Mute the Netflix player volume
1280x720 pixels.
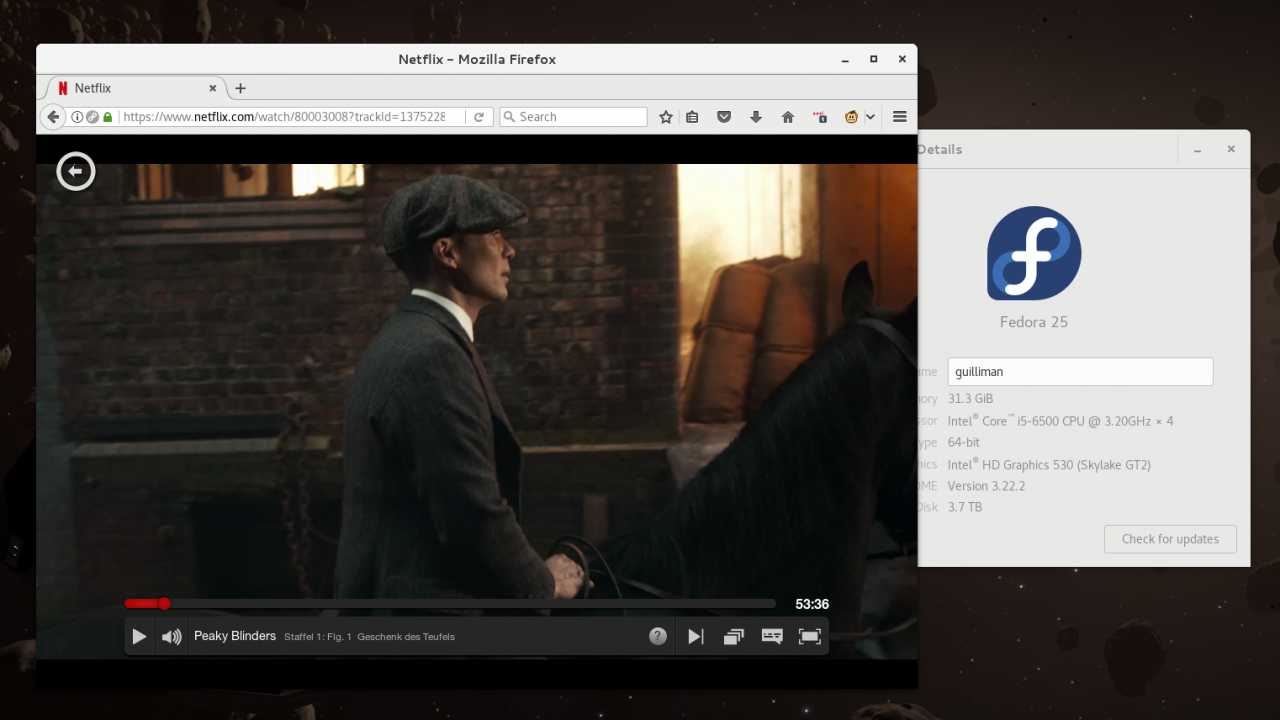[172, 636]
